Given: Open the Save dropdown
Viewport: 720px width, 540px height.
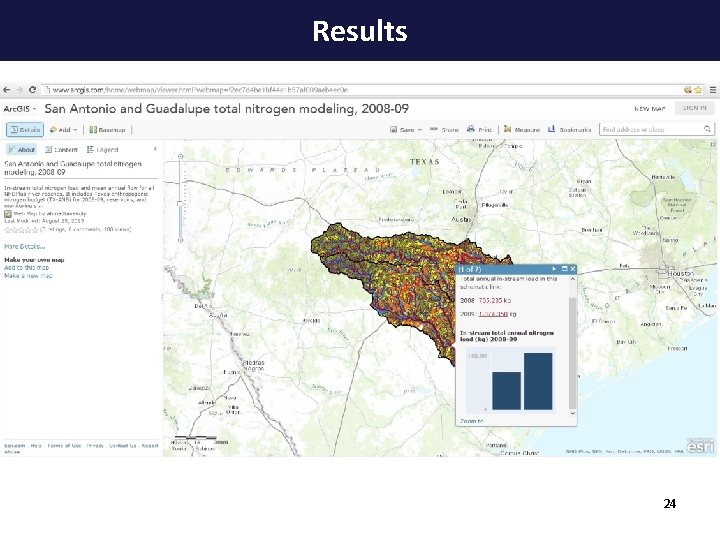Looking at the screenshot, I should 406,130.
